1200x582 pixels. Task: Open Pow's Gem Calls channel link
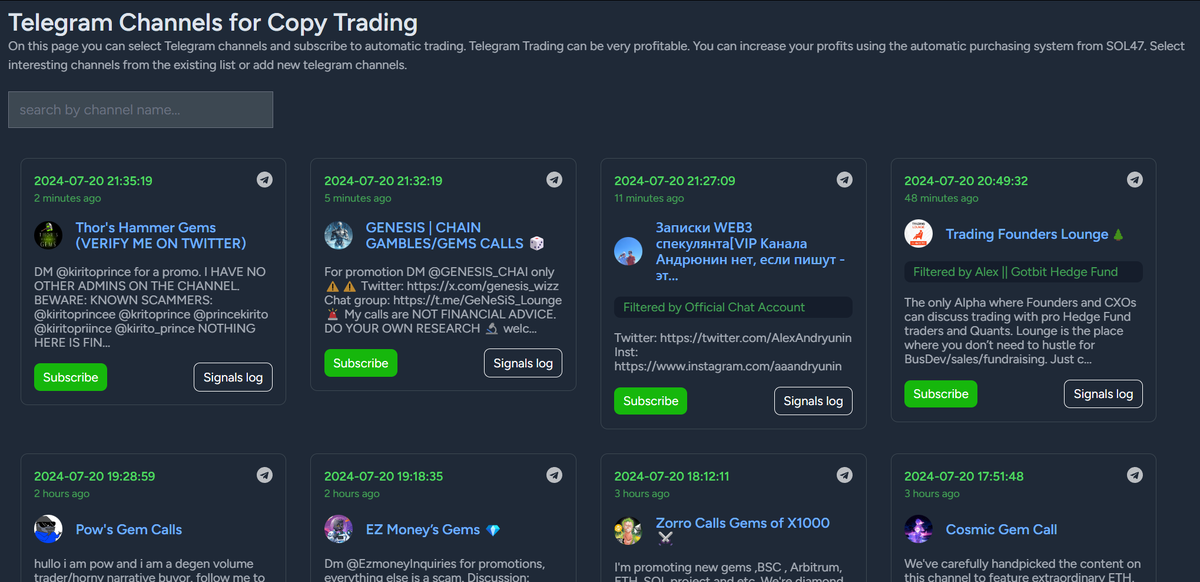[x=129, y=530]
